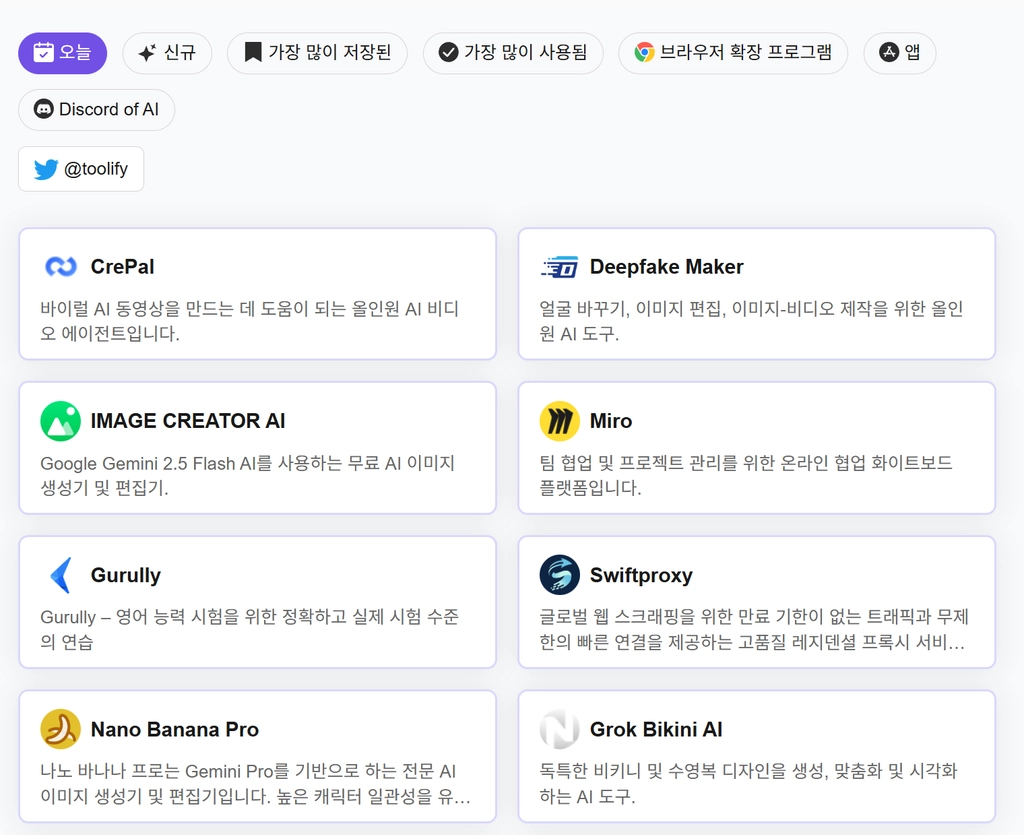Click the Discord logo icon
This screenshot has height=835, width=1024.
click(44, 109)
